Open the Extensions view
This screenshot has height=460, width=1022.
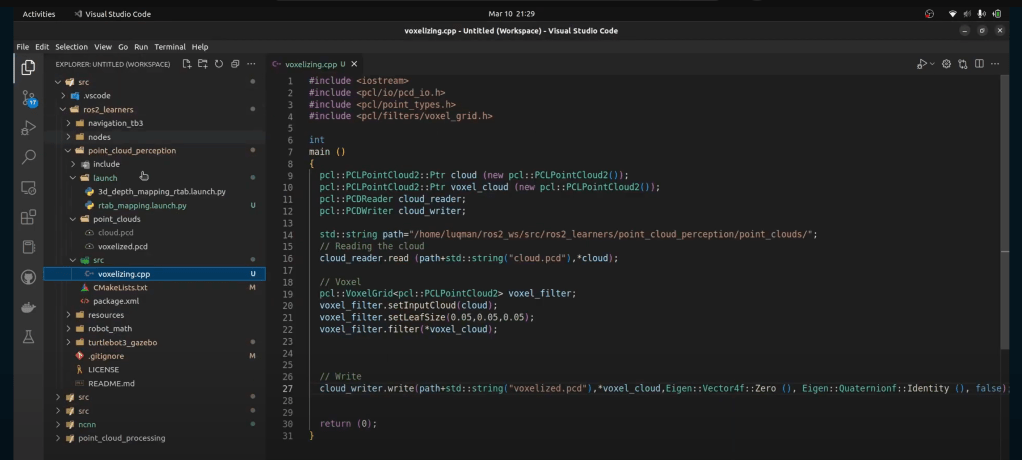click(x=28, y=216)
